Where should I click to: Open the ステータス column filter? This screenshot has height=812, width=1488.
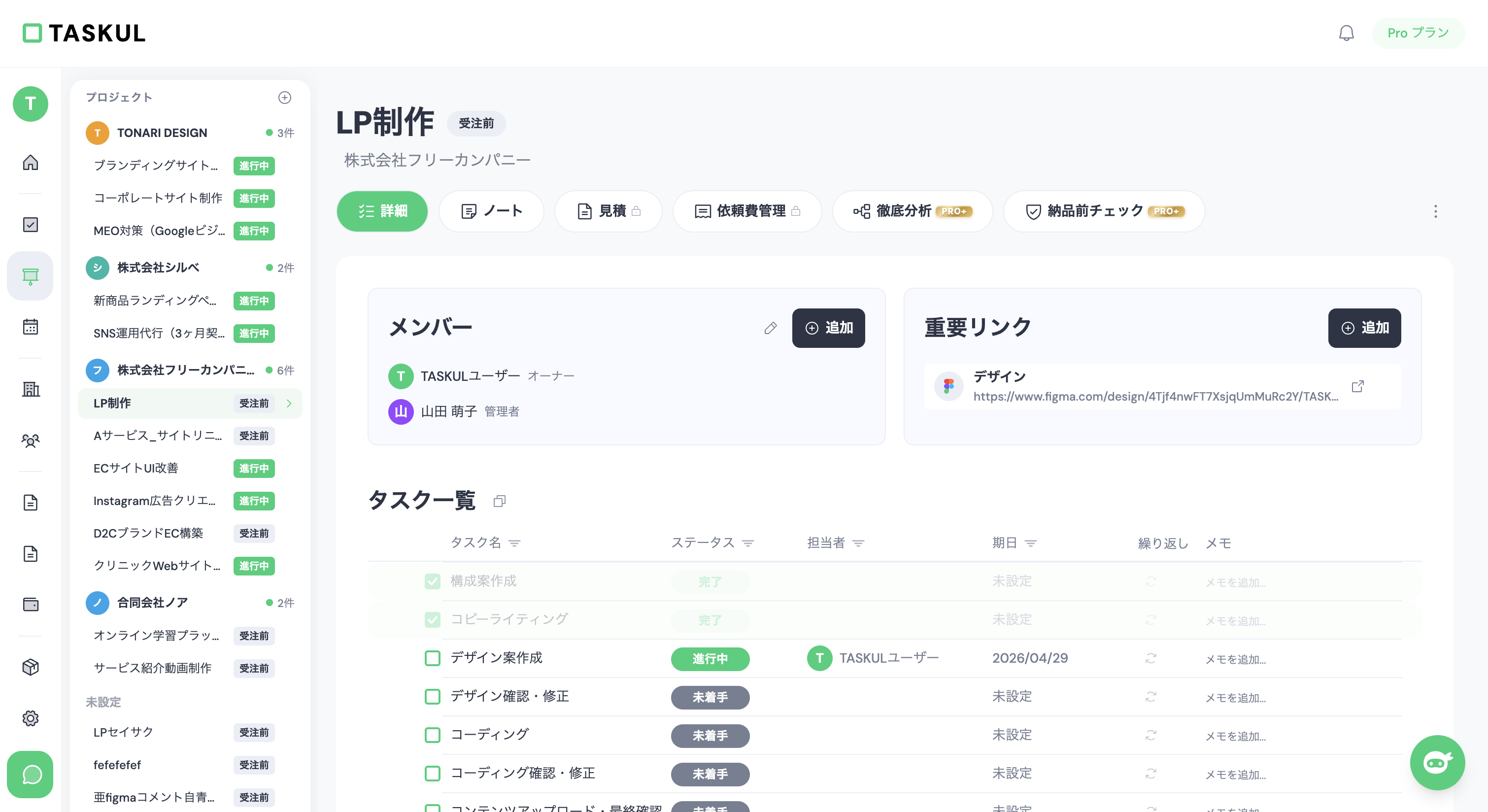[748, 543]
